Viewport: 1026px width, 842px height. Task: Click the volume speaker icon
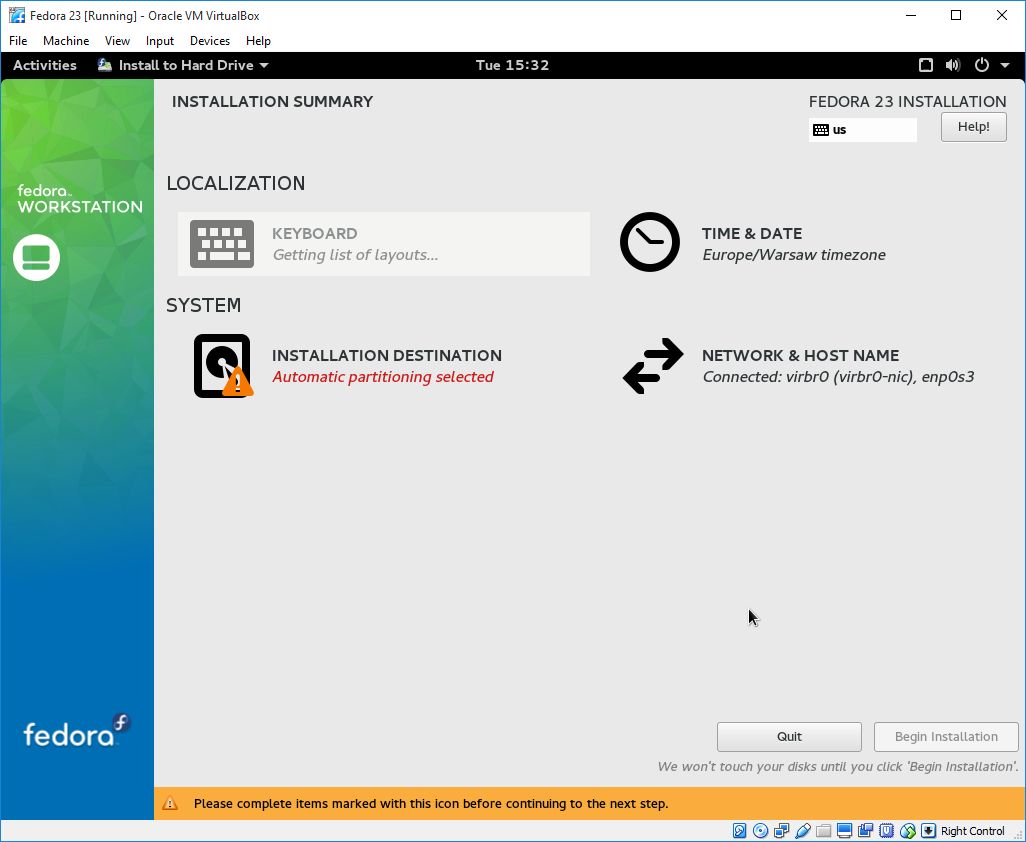click(953, 65)
